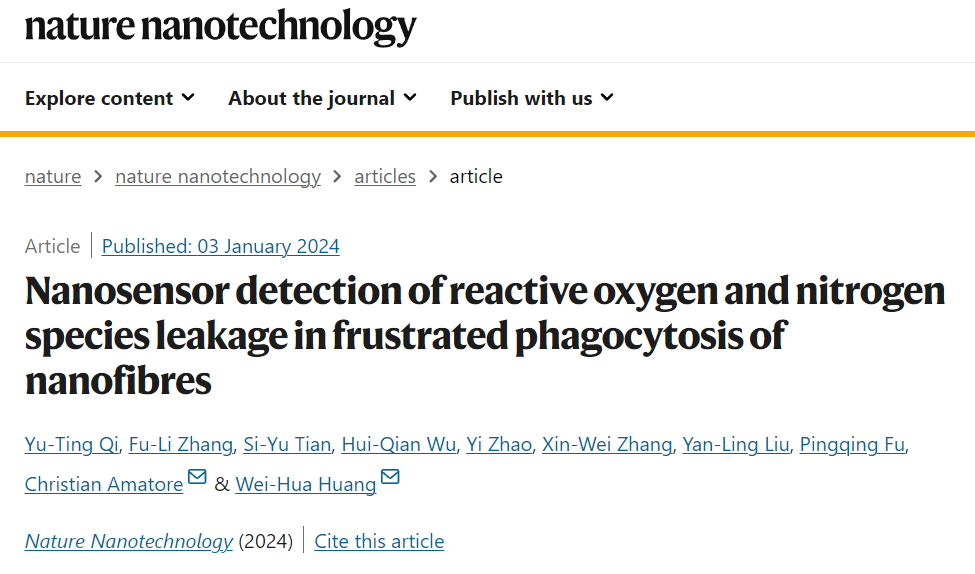975x574 pixels.
Task: Click author Pingqing Fu
Action: pos(853,445)
